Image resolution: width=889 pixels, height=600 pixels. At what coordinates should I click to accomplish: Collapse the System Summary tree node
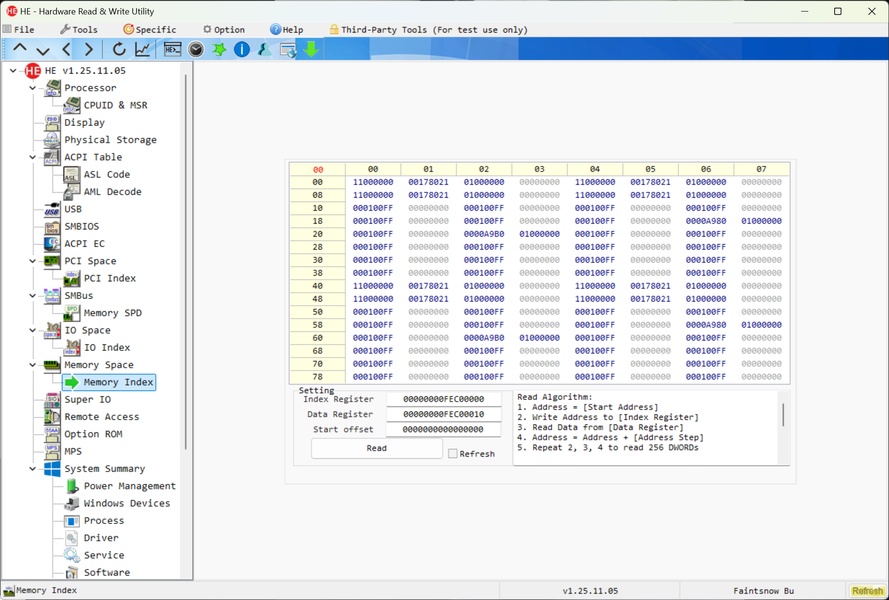pyautogui.click(x=33, y=469)
